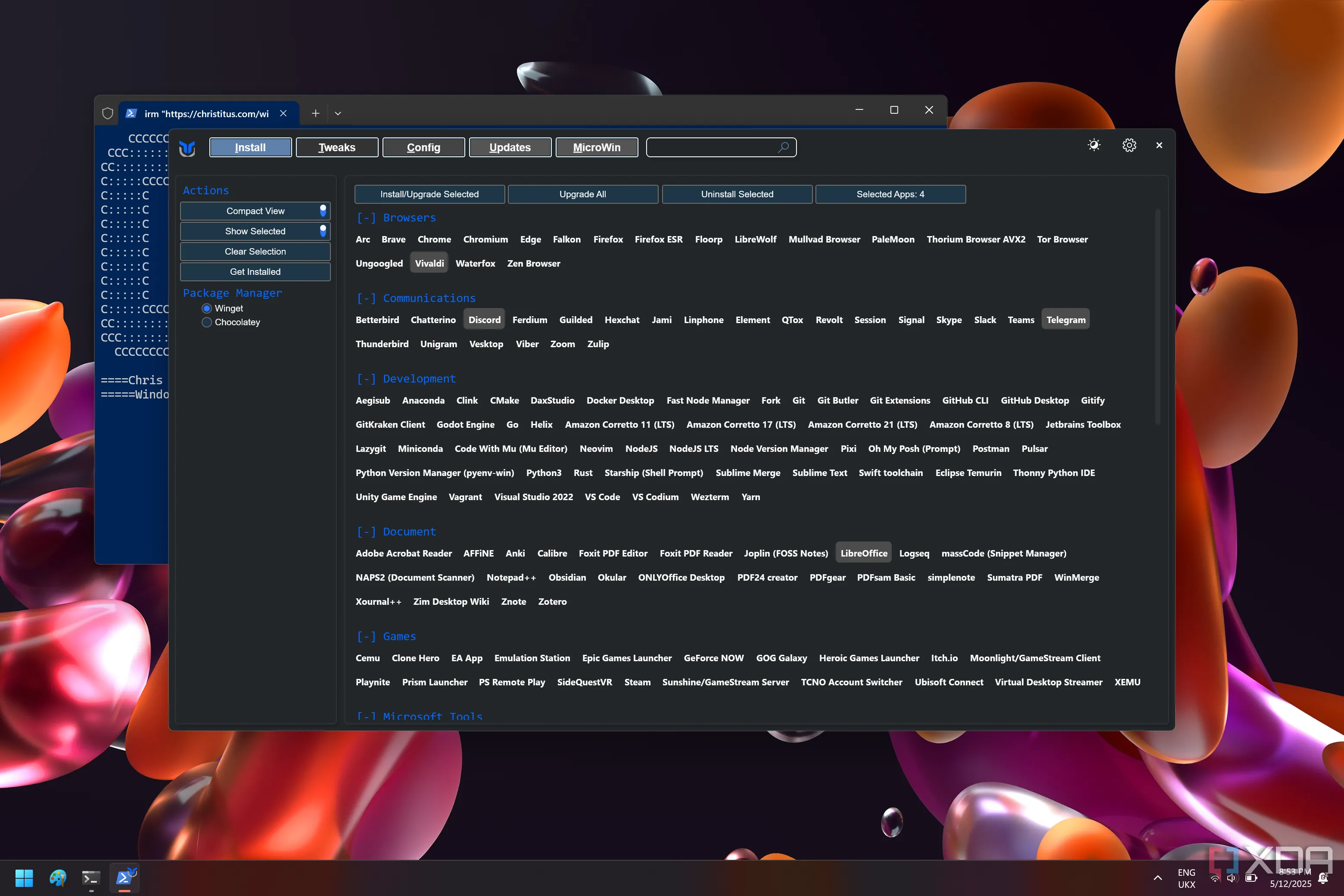1344x896 pixels.
Task: Select the Python3 entry
Action: pos(544,473)
